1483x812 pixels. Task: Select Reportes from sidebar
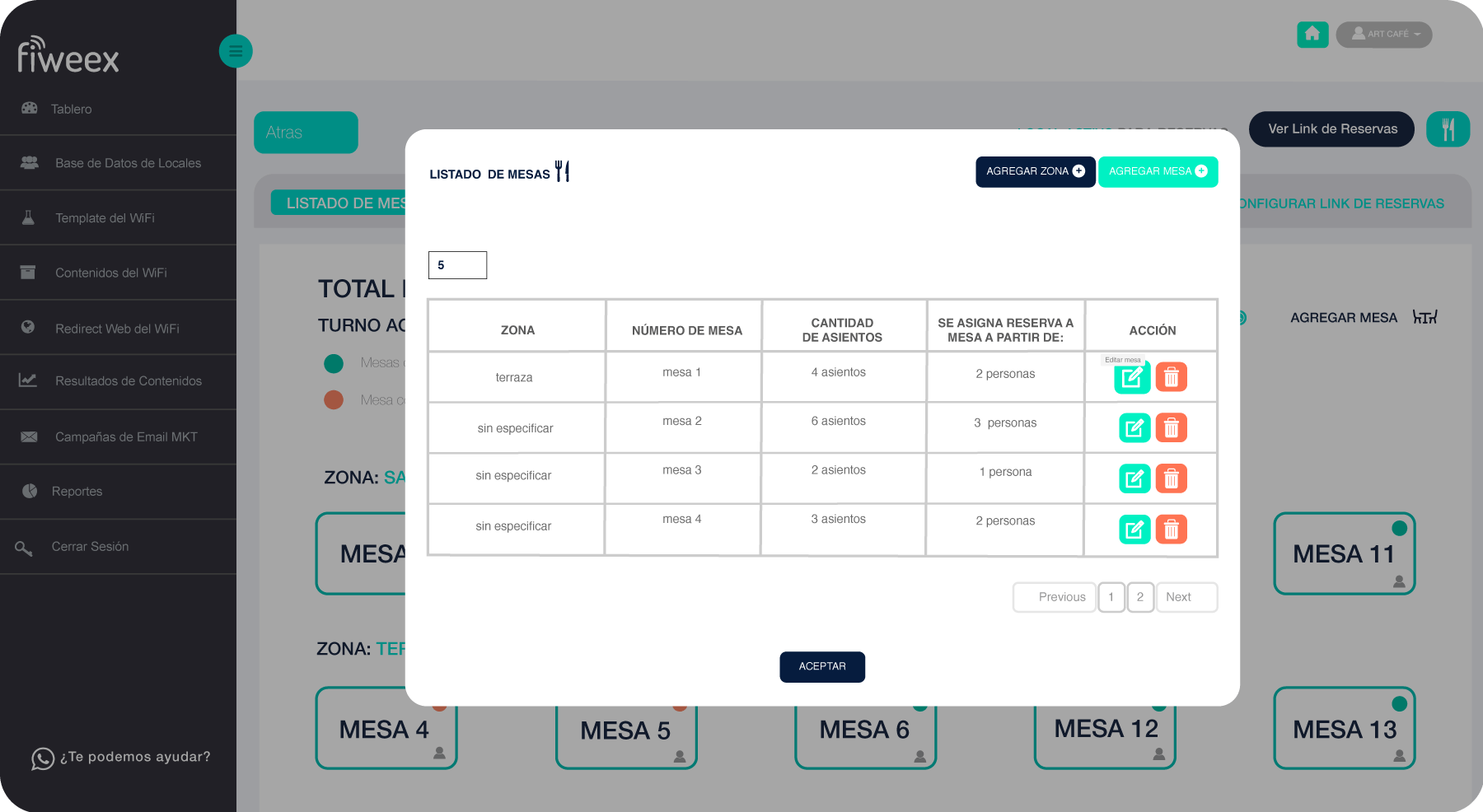(x=77, y=492)
